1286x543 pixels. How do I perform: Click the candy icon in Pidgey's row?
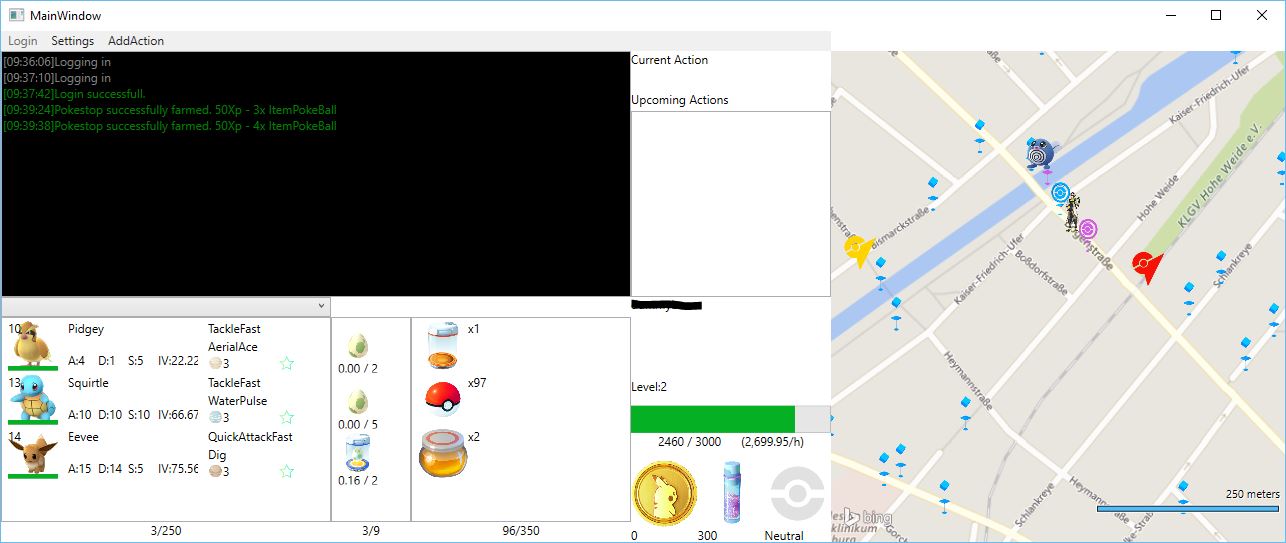(214, 364)
